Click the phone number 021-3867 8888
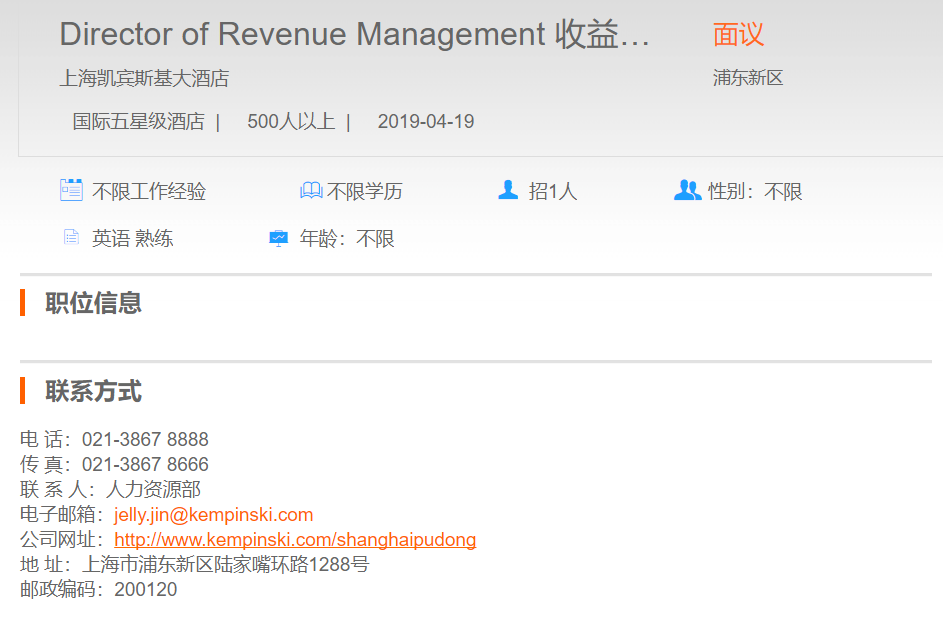The height and width of the screenshot is (619, 943). point(145,440)
